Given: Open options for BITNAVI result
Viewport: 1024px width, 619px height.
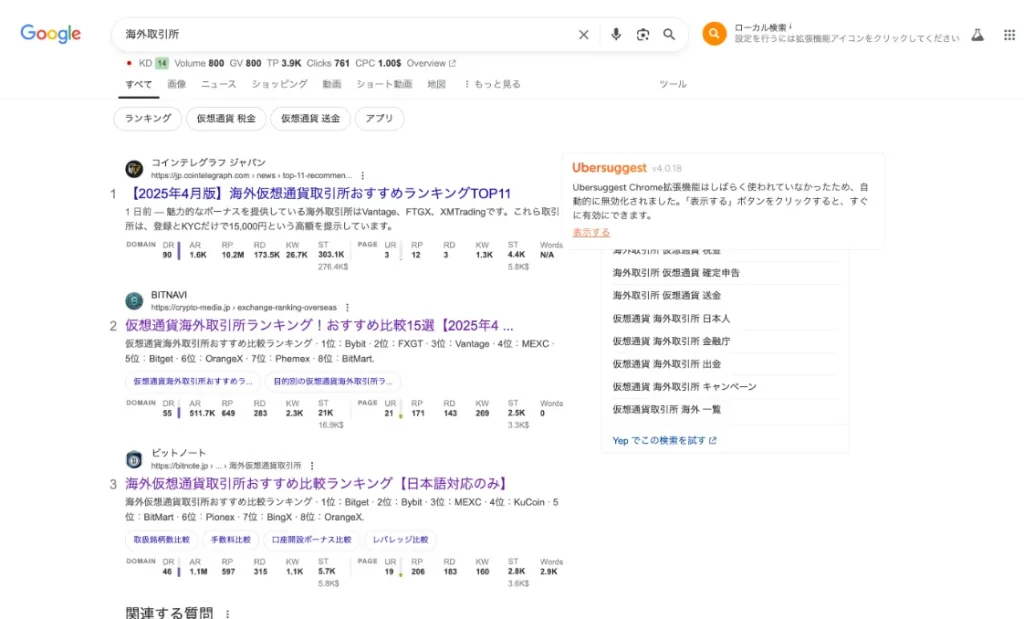Looking at the screenshot, I should [x=347, y=308].
